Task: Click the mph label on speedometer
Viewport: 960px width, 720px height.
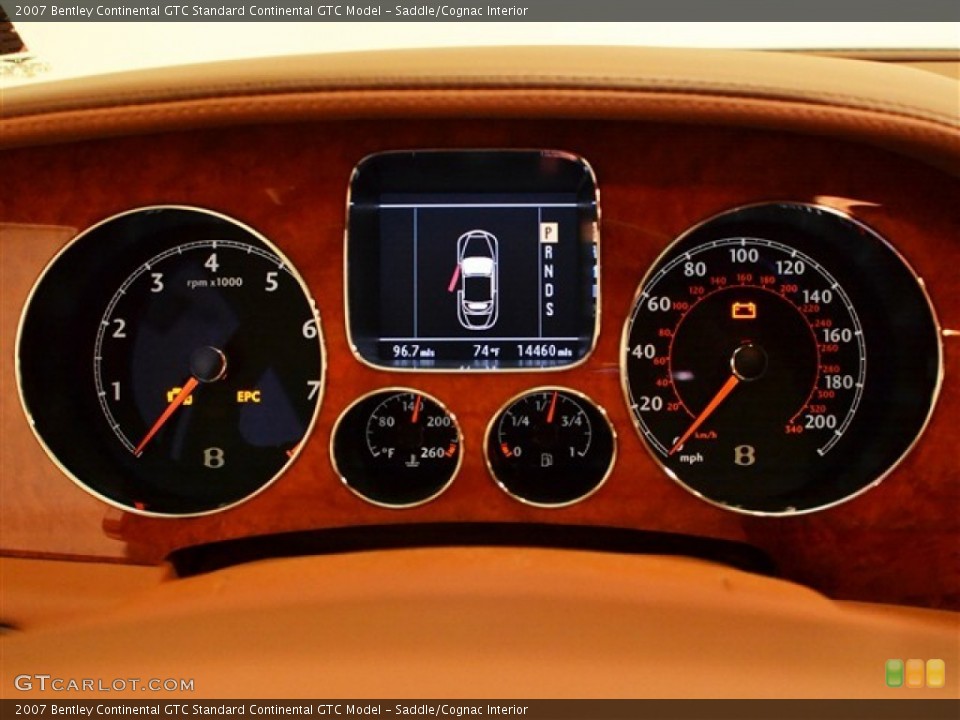Action: [x=691, y=458]
